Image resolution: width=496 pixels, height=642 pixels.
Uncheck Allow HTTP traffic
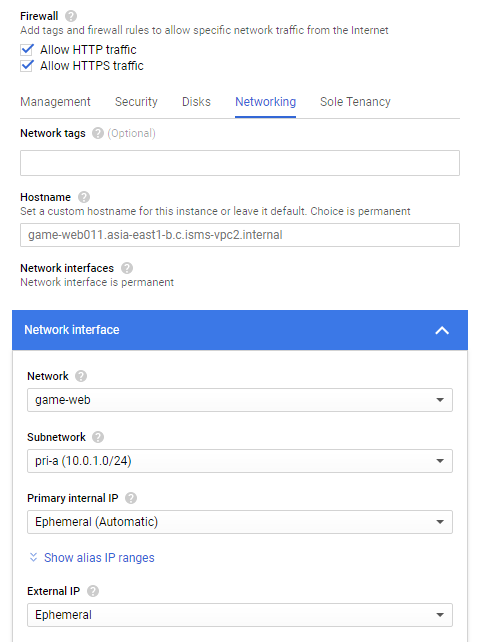point(27,50)
